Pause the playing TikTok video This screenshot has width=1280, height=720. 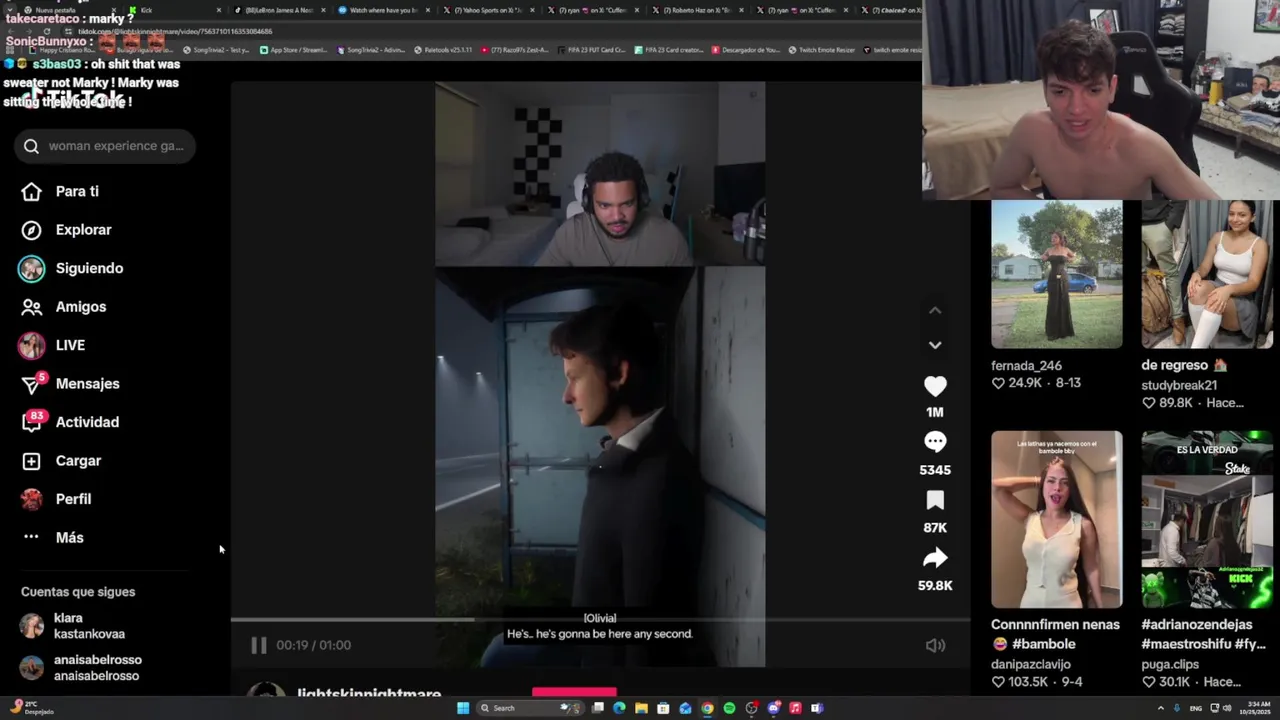coord(258,645)
